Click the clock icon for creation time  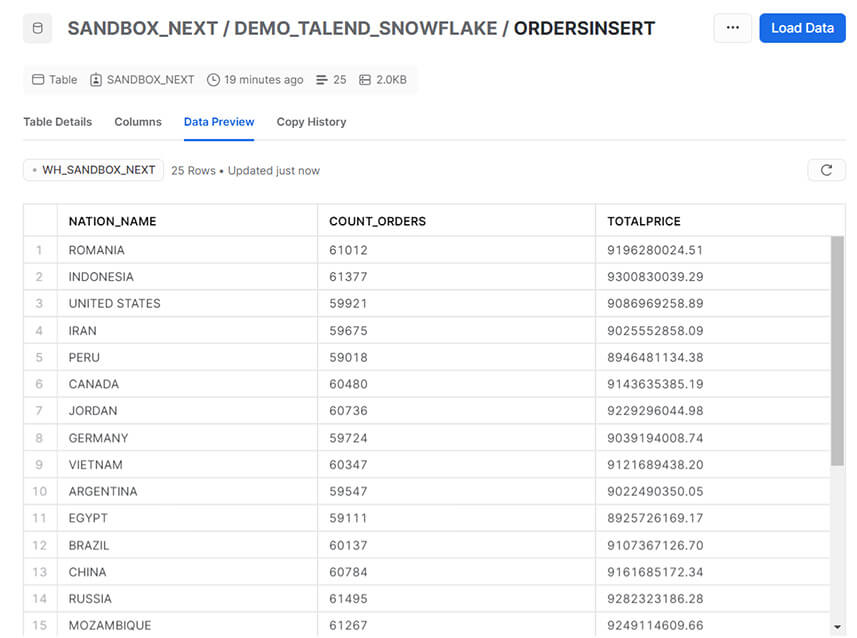pos(213,80)
